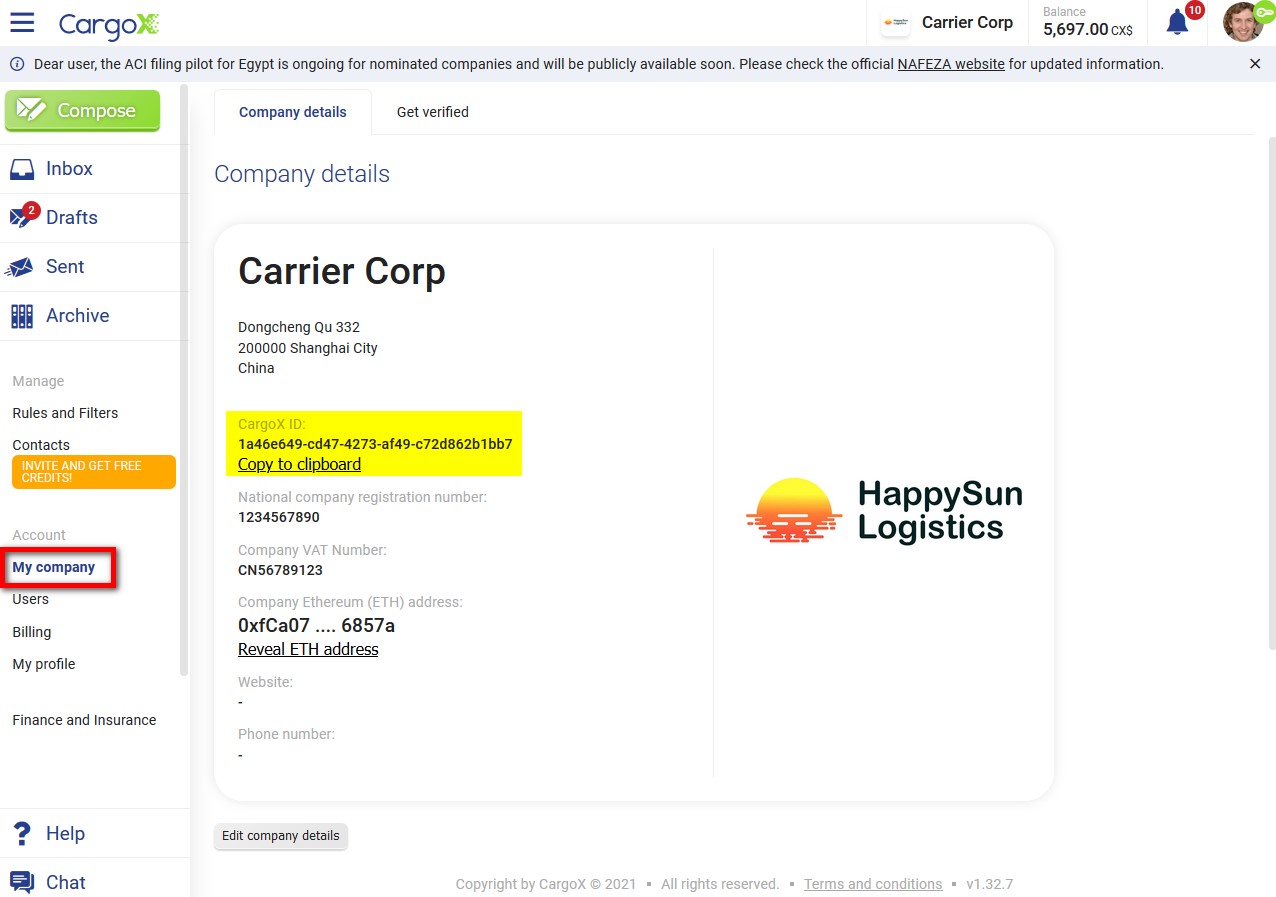This screenshot has width=1276, height=897.
Task: Click the Archive binders icon
Action: [x=22, y=316]
